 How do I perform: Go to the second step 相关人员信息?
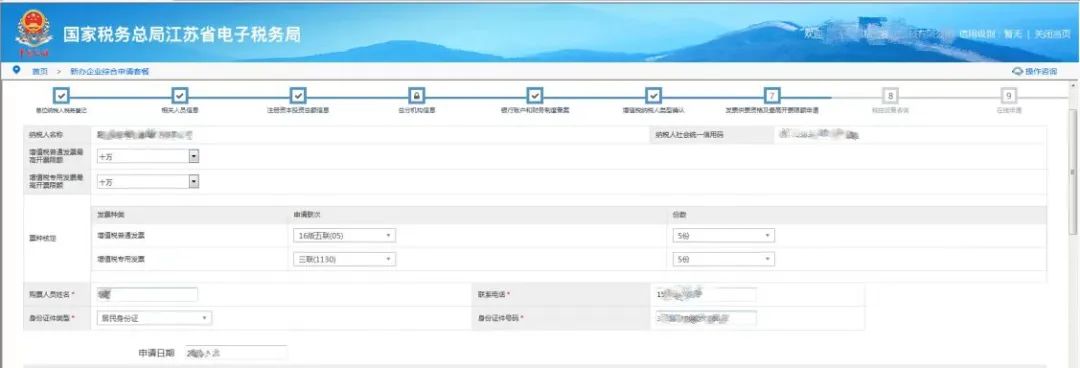point(180,96)
